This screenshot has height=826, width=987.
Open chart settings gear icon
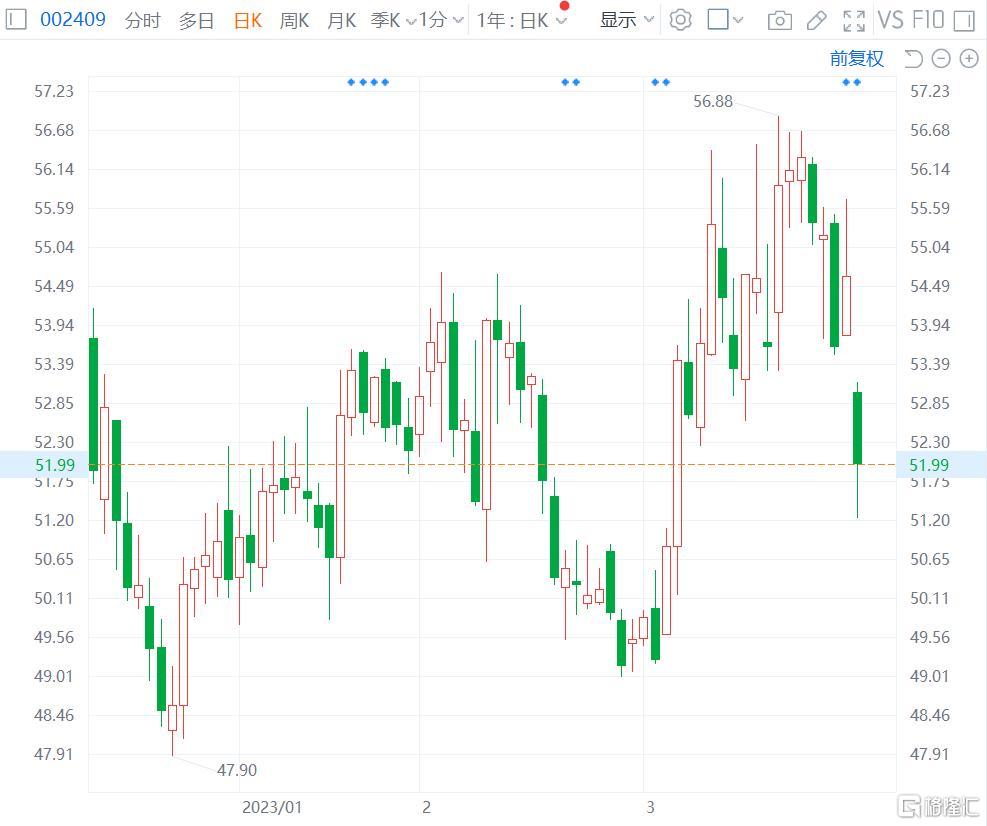click(x=680, y=20)
